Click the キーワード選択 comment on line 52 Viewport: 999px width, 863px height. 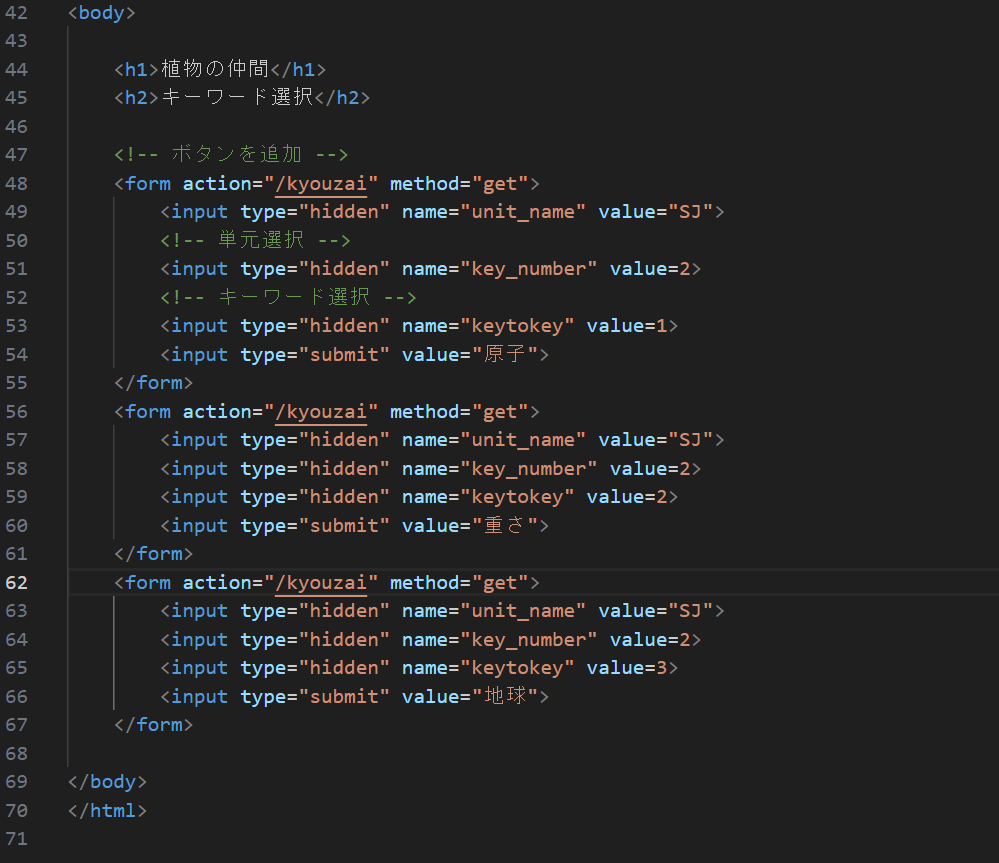[x=292, y=297]
